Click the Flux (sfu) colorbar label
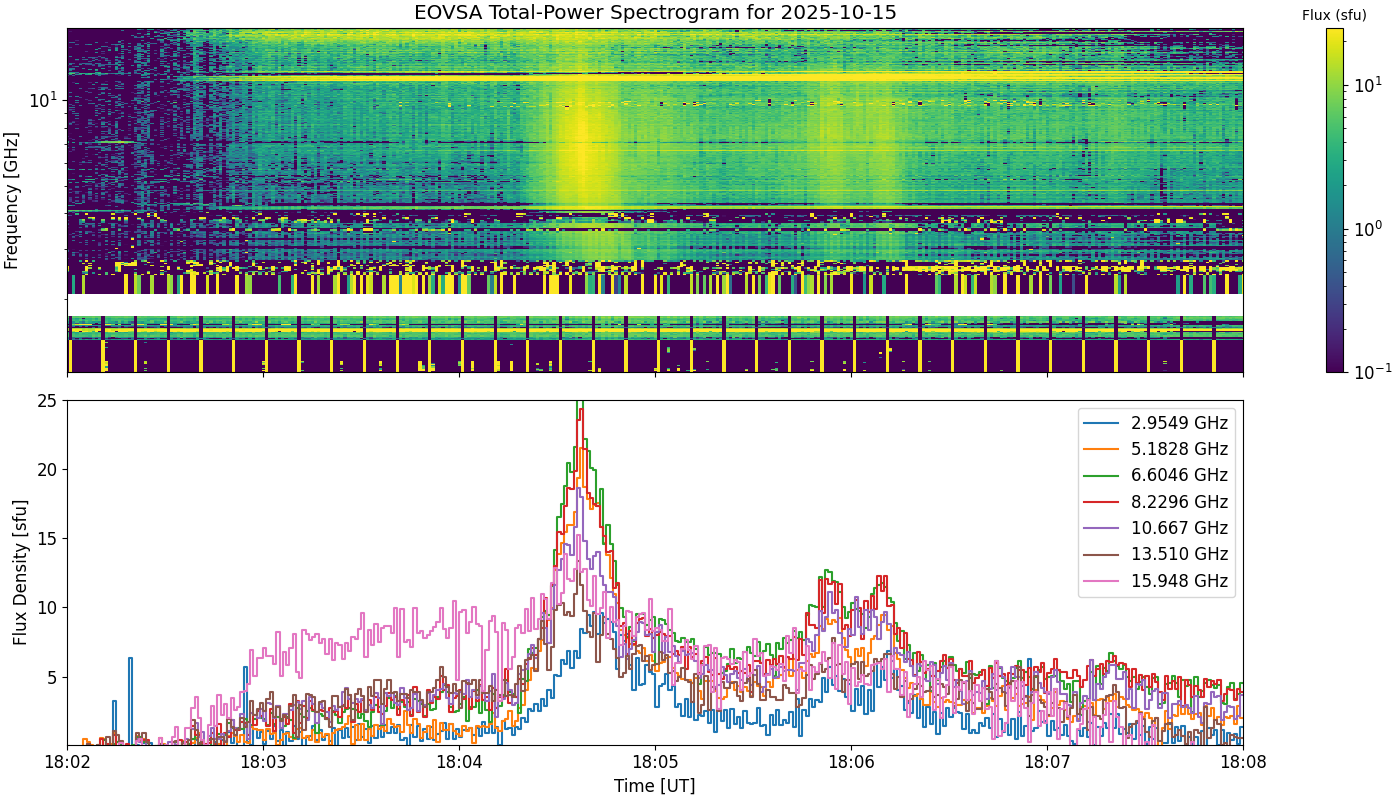The height and width of the screenshot is (800, 1400). click(1334, 15)
